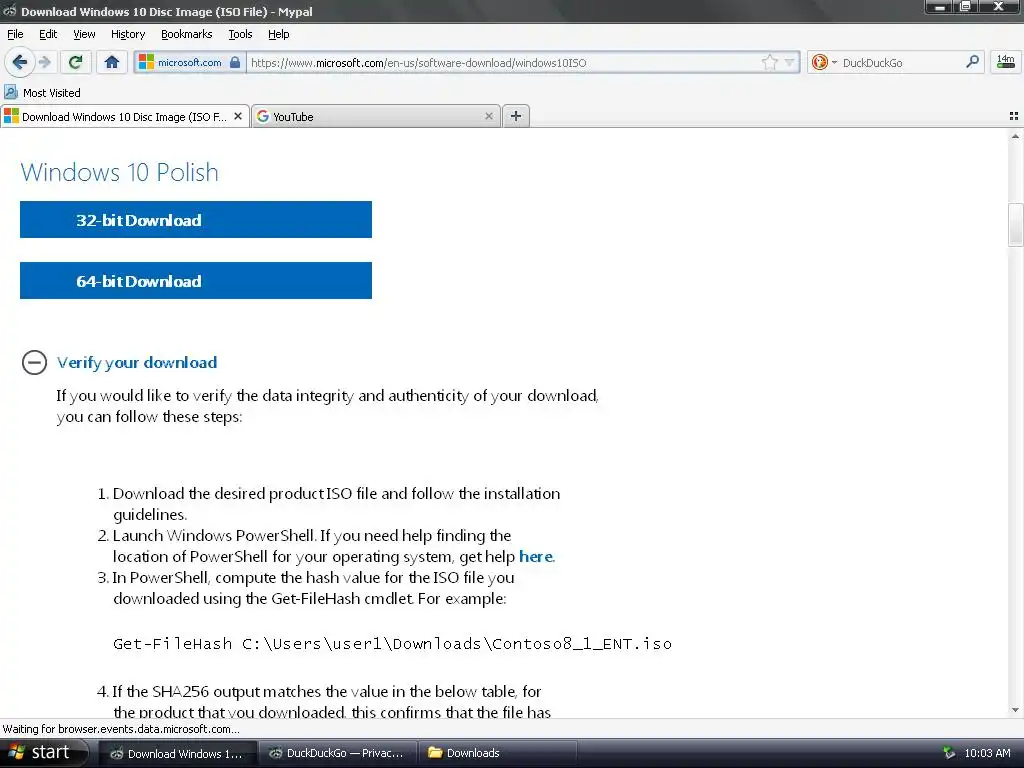Viewport: 1024px width, 768px height.
Task: Click the Forward arrow button
Action: click(44, 62)
